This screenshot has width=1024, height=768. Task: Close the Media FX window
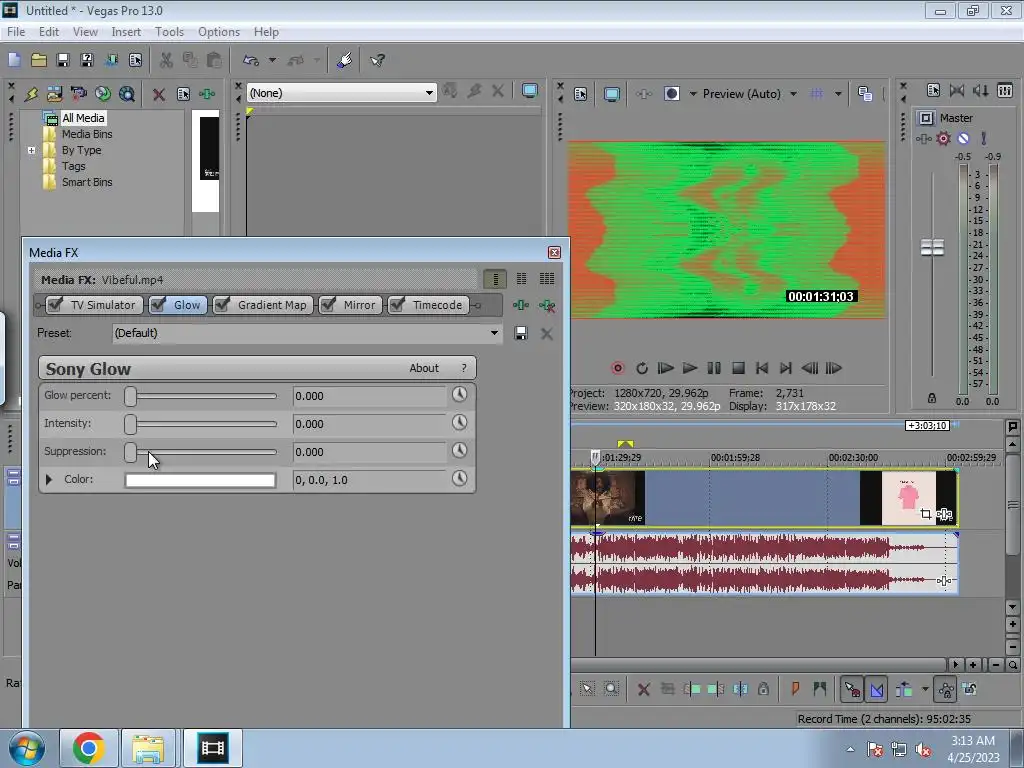pos(554,253)
